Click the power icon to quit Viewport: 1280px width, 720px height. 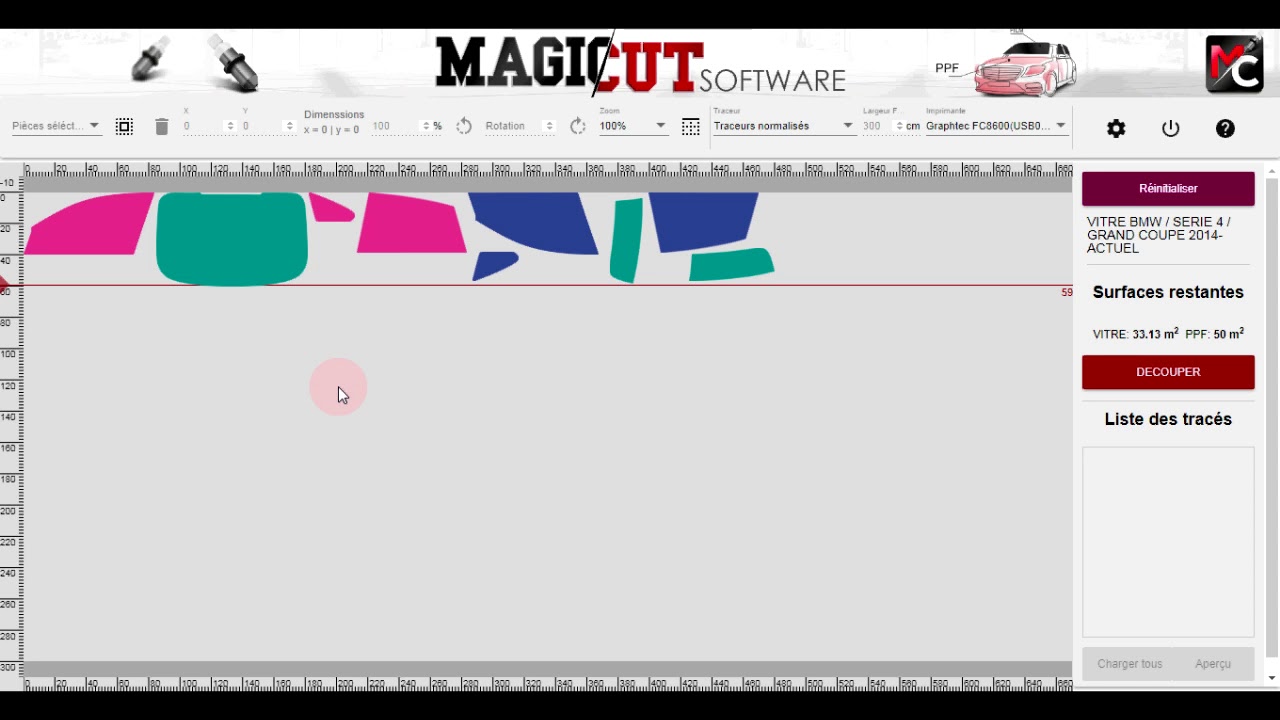tap(1171, 128)
